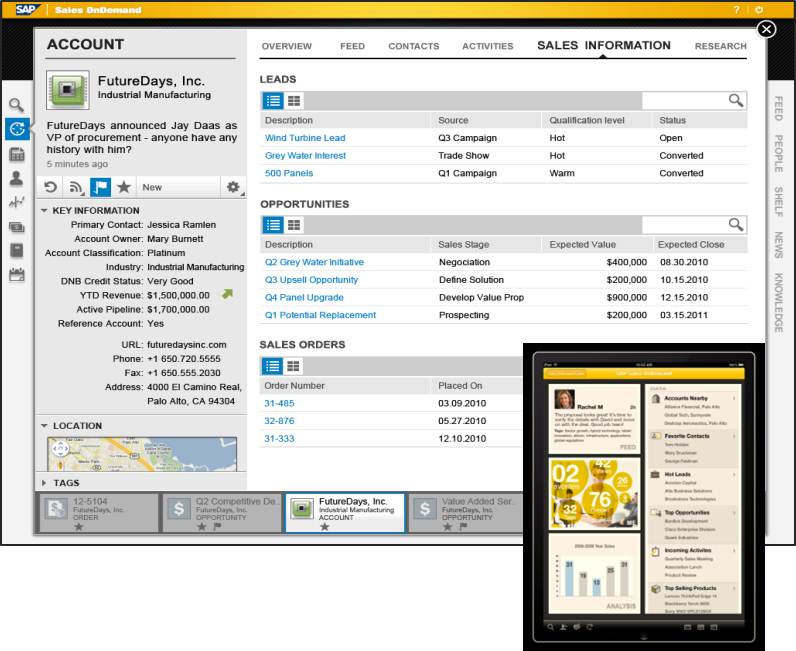Screen dimensions: 796x651
Task: Open the book library sidebar icon
Action: tap(17, 250)
